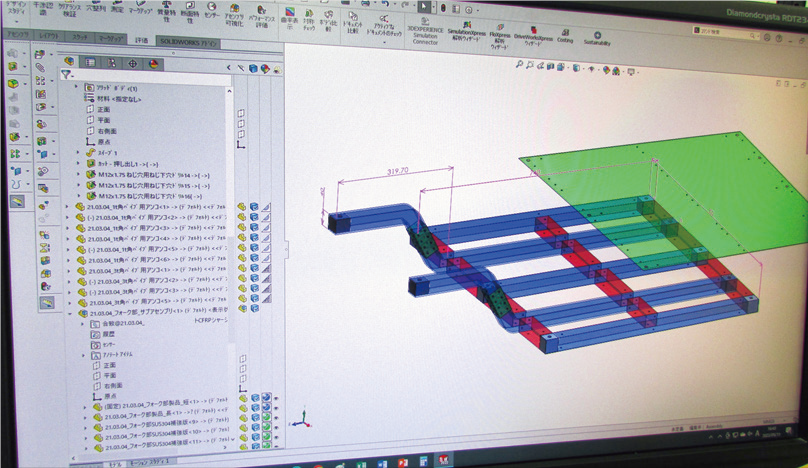Click the Zoom to Fit magnifier icon
Viewport: 808px width, 468px height.
click(x=521, y=66)
